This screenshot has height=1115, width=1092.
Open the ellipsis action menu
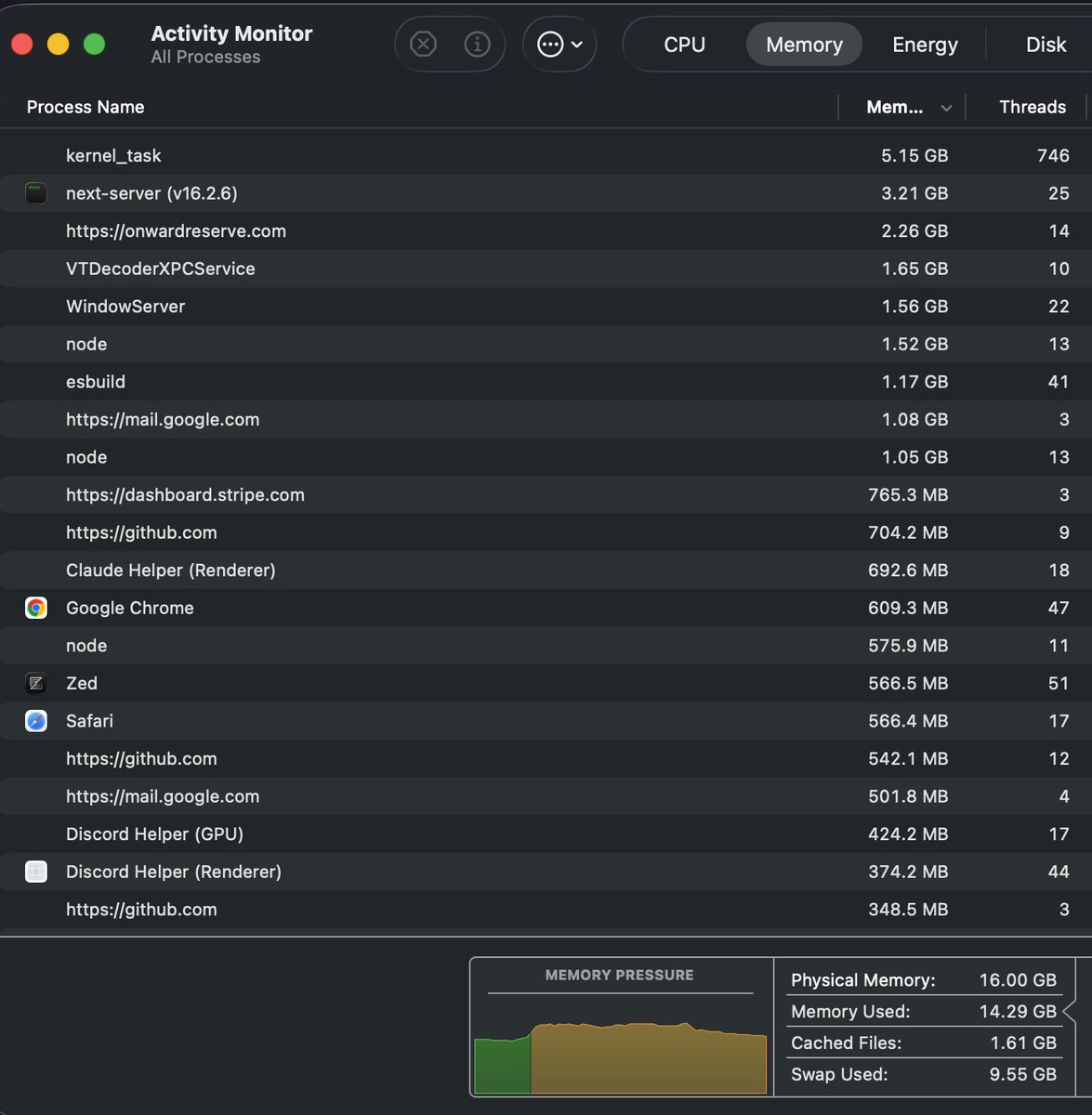559,44
